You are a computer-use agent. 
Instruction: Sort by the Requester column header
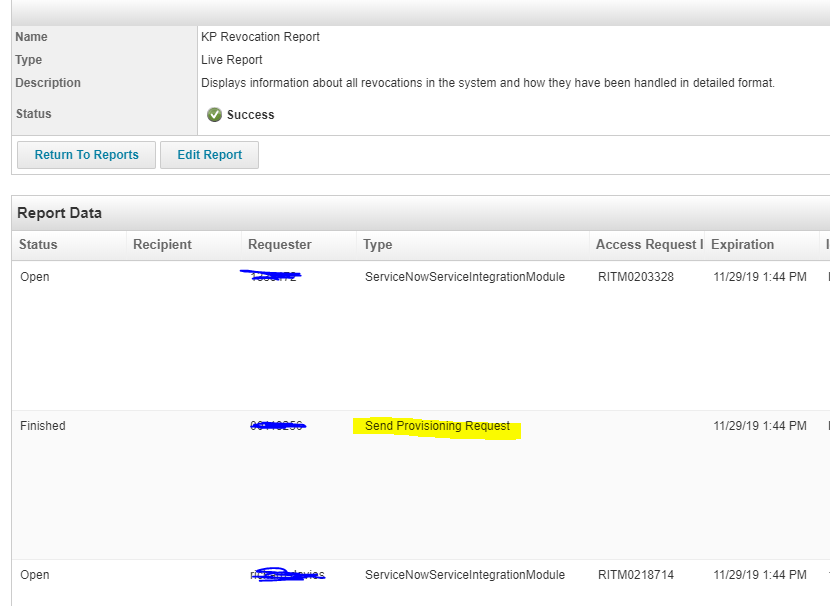click(x=280, y=245)
